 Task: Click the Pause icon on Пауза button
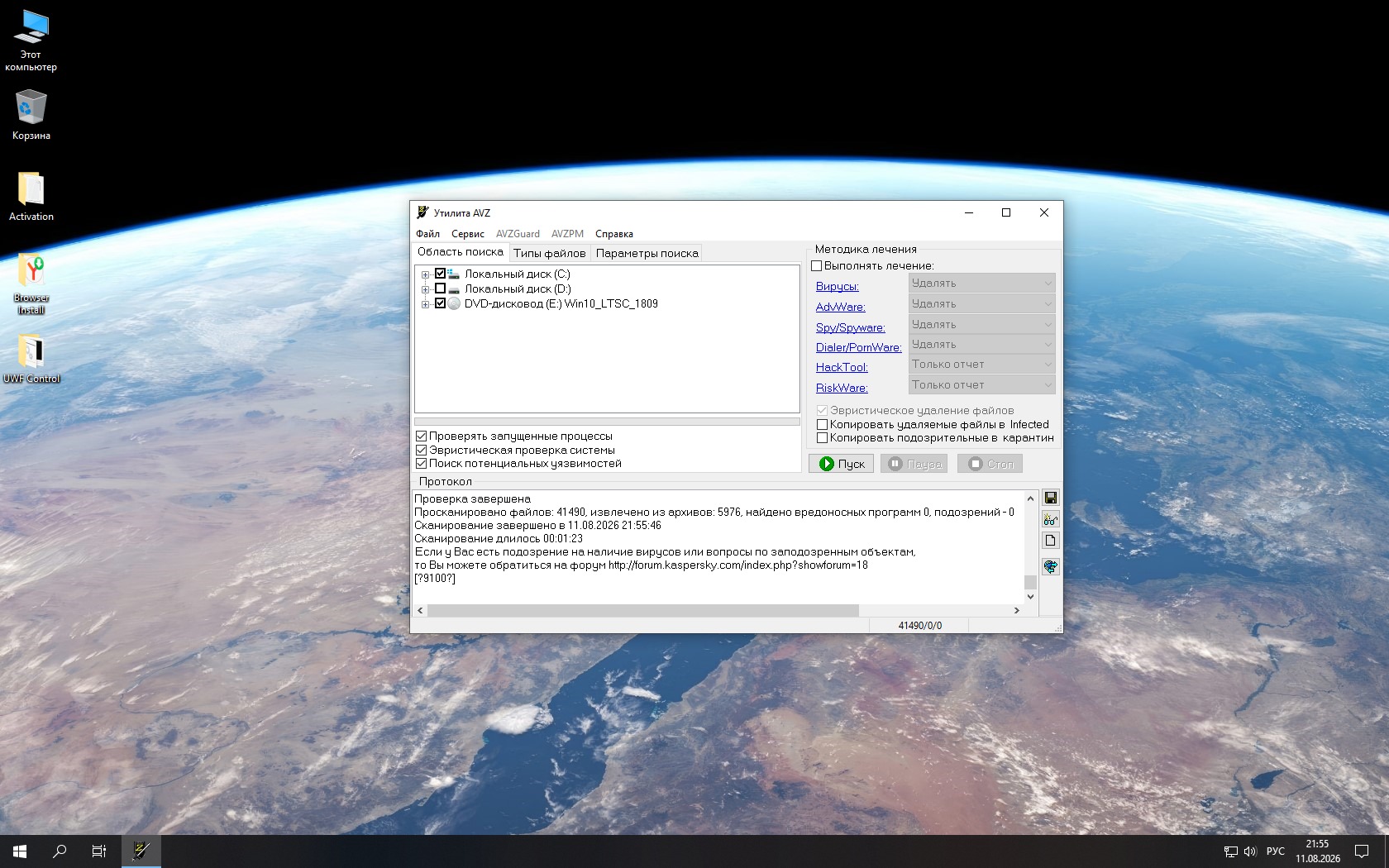(895, 464)
